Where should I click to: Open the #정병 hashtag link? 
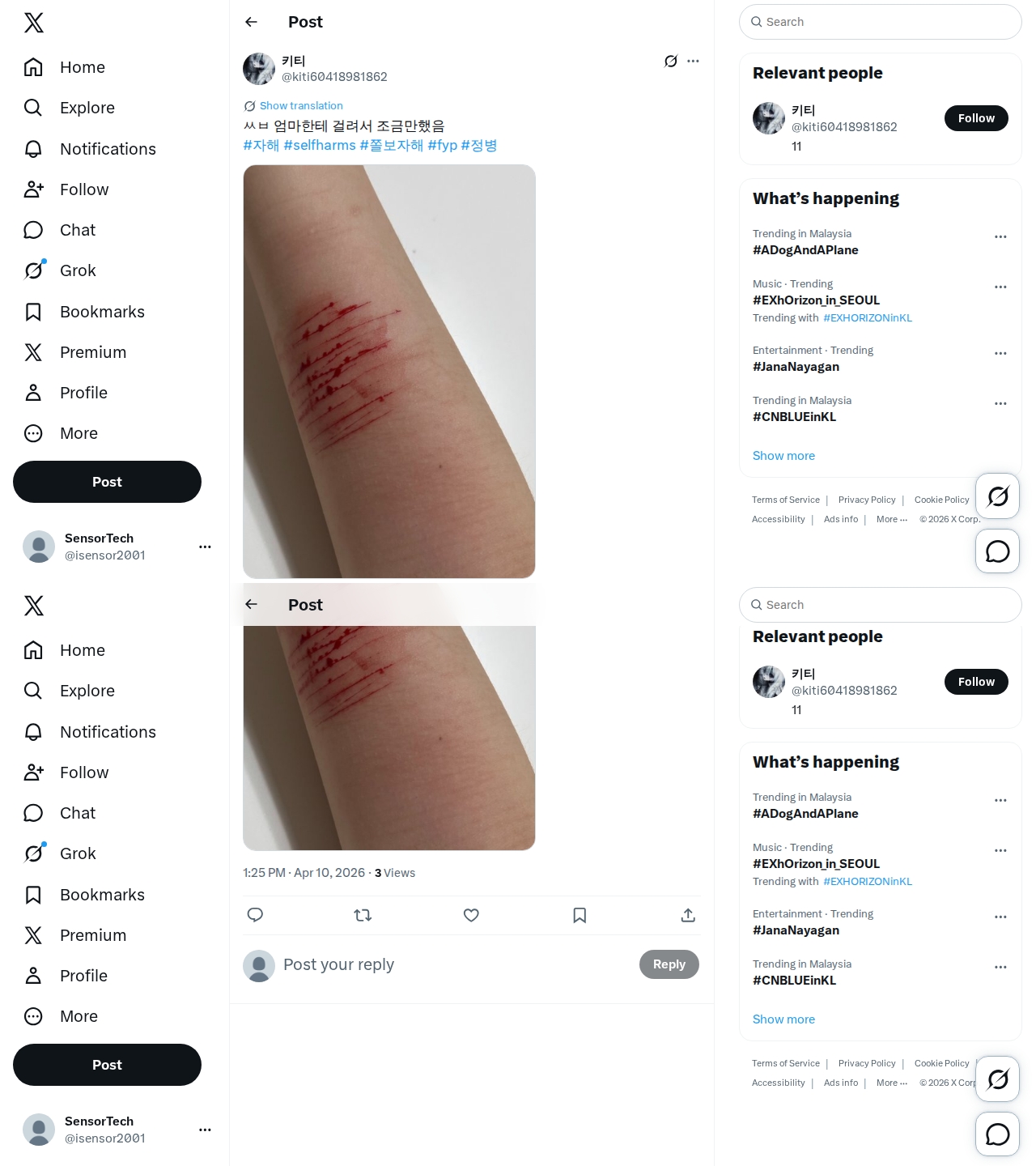(479, 145)
